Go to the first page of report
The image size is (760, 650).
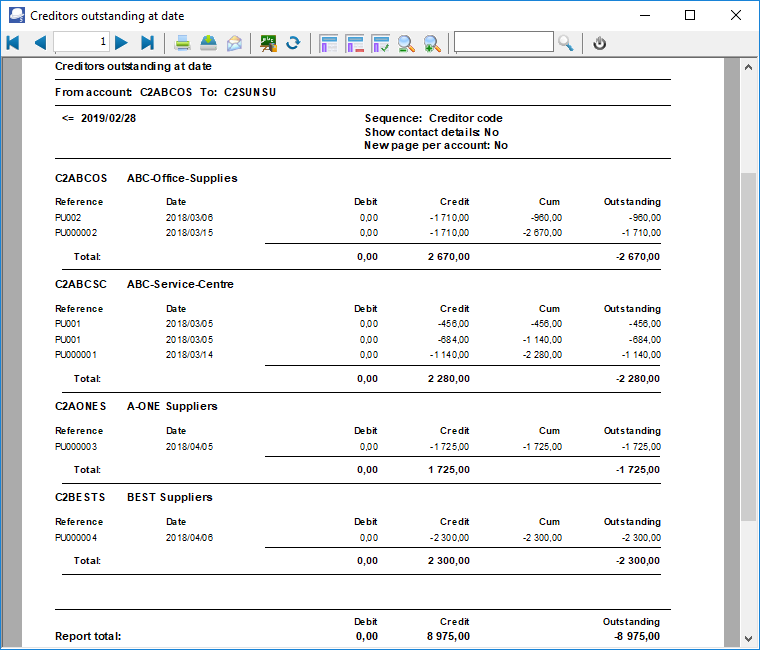point(13,43)
